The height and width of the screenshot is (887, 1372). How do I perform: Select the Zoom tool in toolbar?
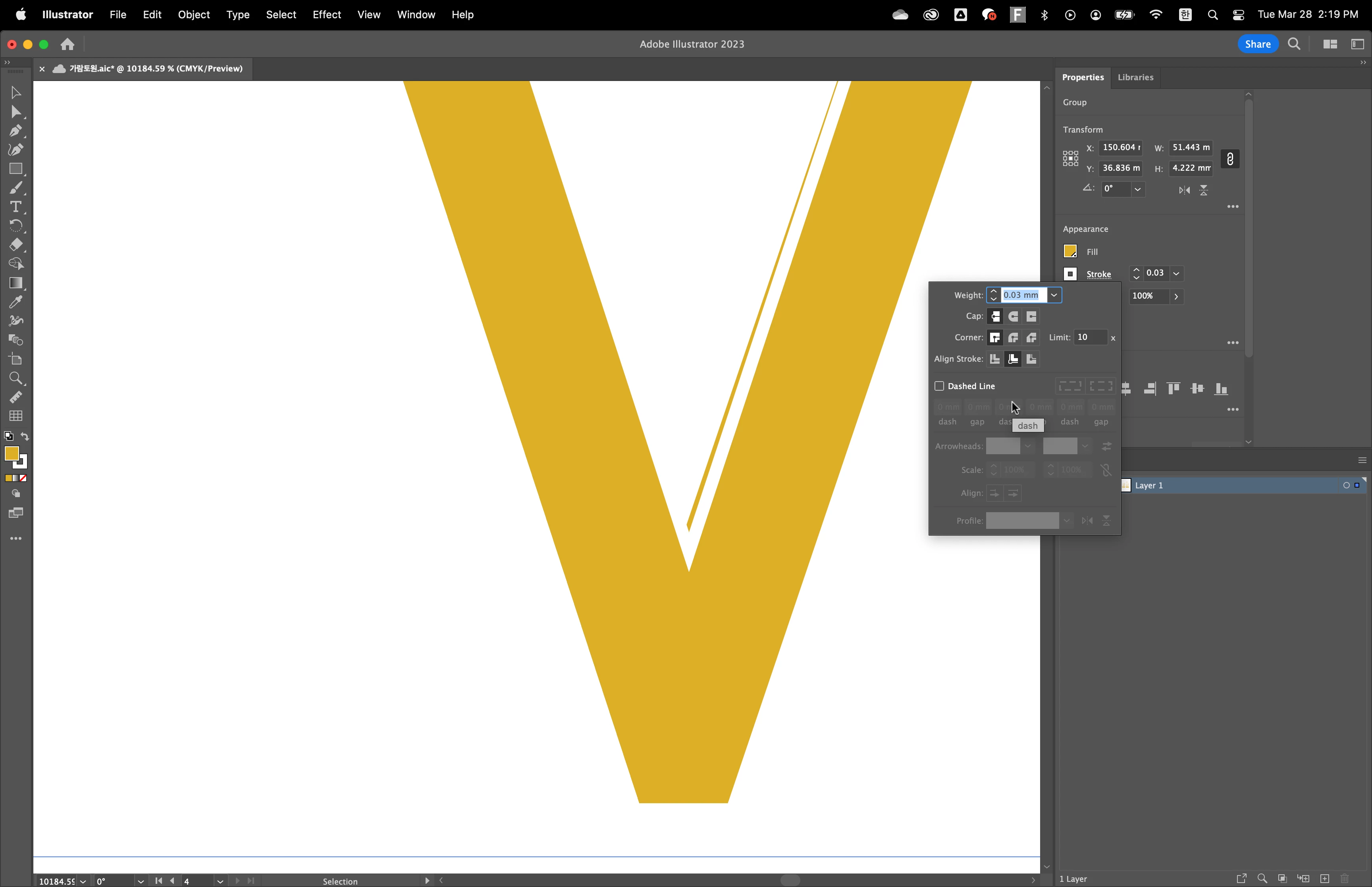15,378
